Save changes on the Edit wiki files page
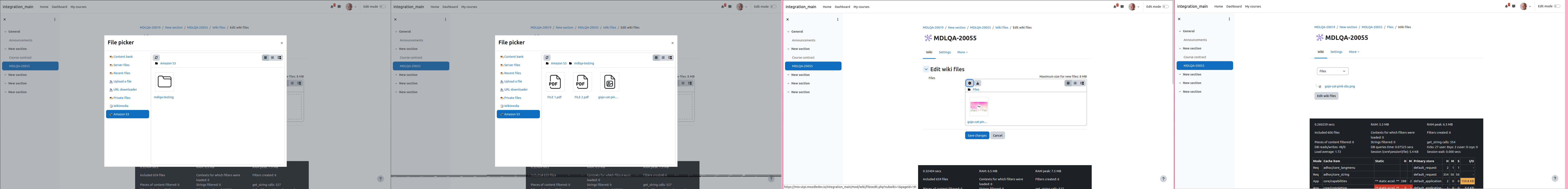This screenshot has height=189, width=1568. pos(977,135)
